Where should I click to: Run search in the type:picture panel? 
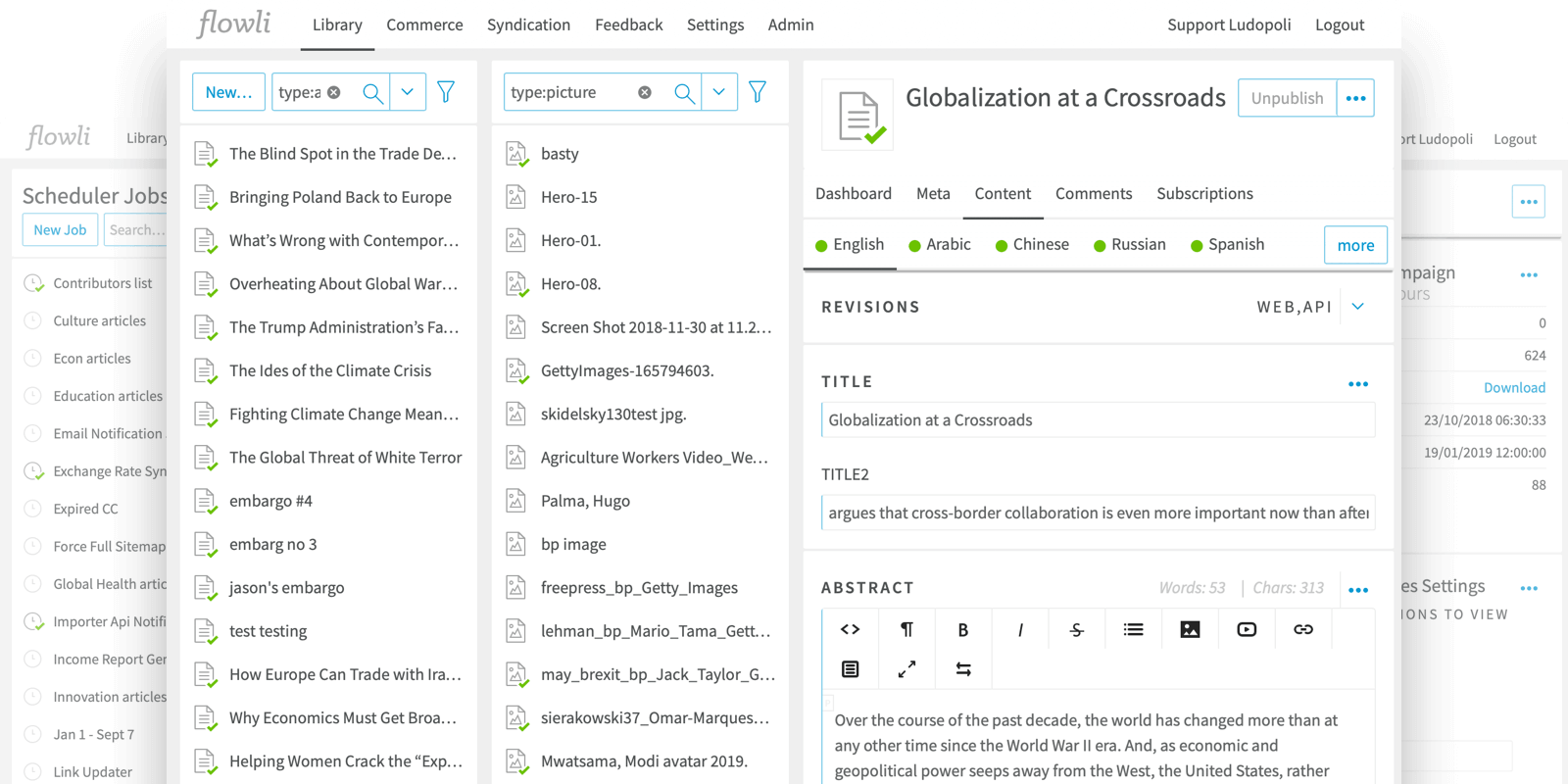[x=684, y=92]
